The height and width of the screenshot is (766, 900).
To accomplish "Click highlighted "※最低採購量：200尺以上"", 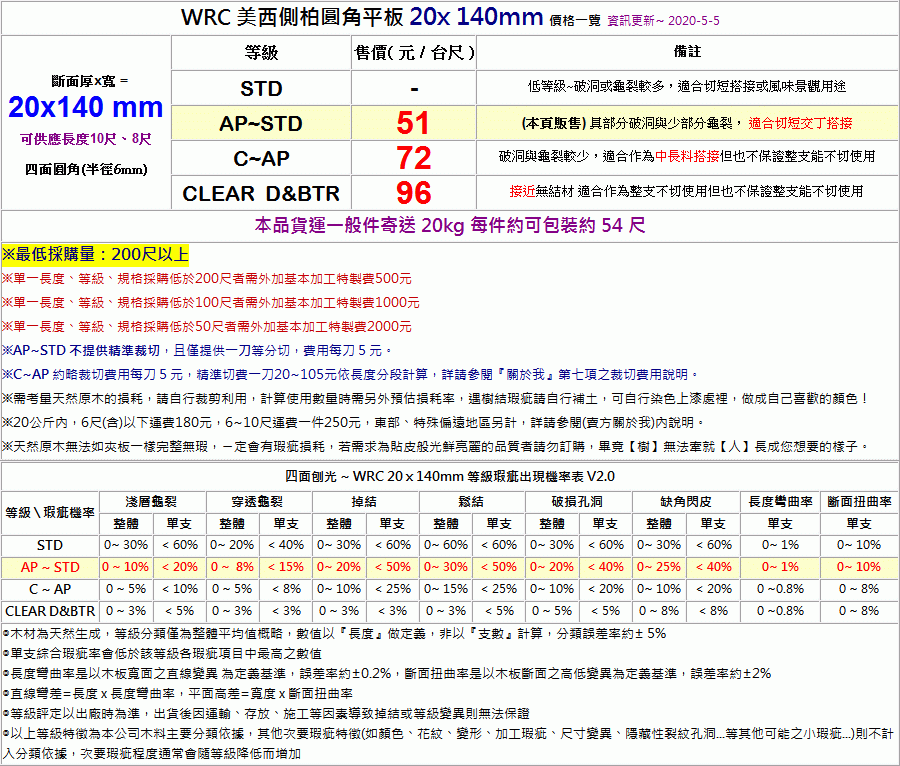I will click(x=95, y=254).
